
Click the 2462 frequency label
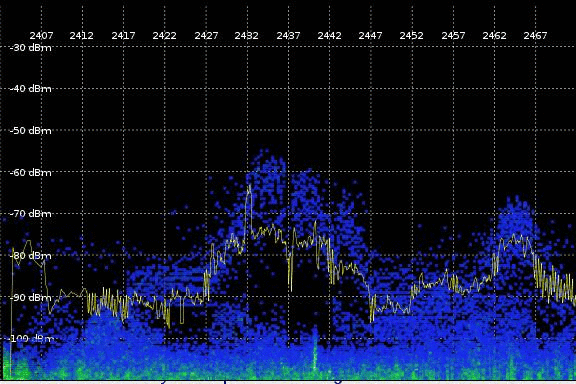click(494, 36)
